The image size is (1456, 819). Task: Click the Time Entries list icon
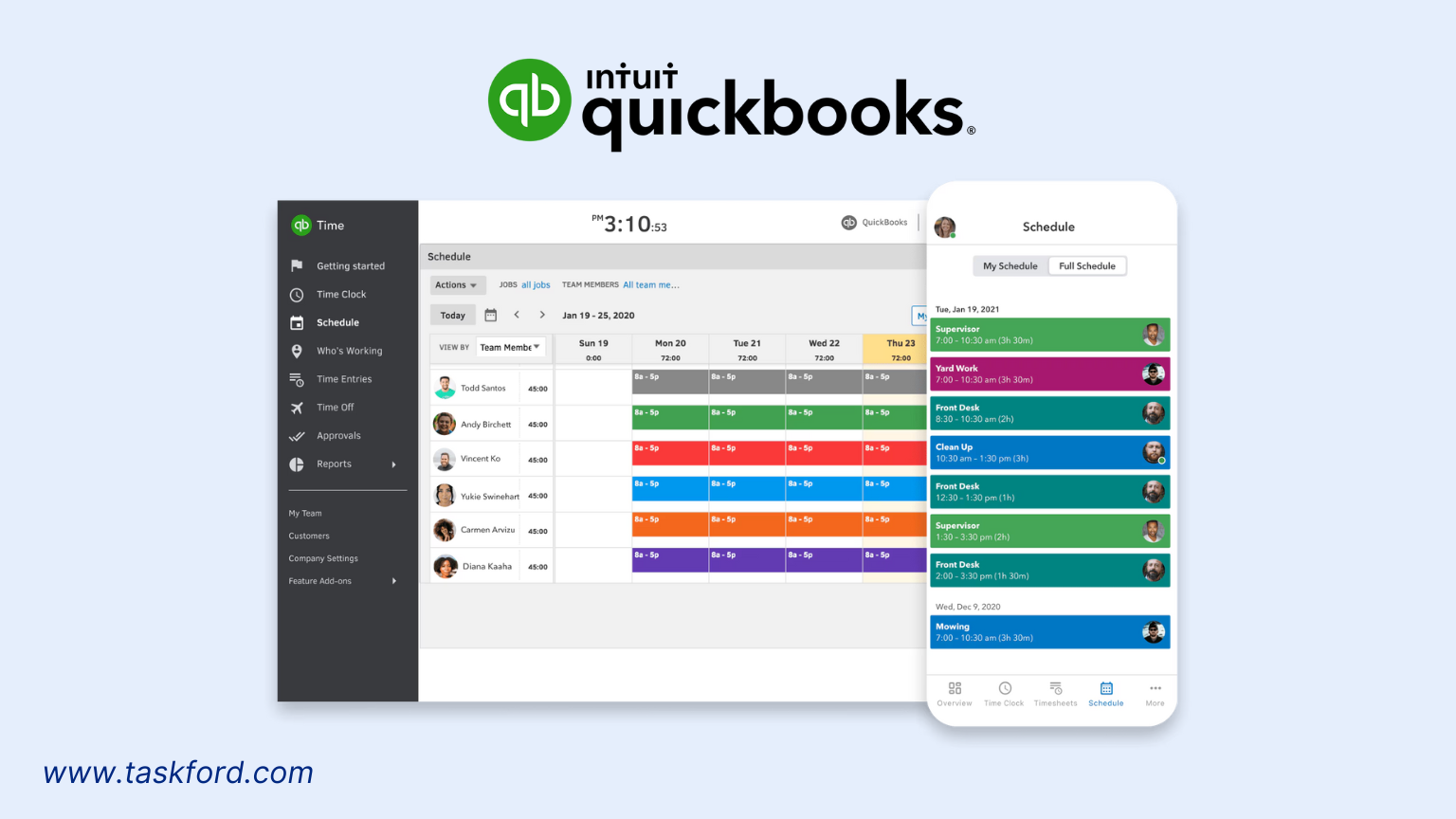pos(297,379)
